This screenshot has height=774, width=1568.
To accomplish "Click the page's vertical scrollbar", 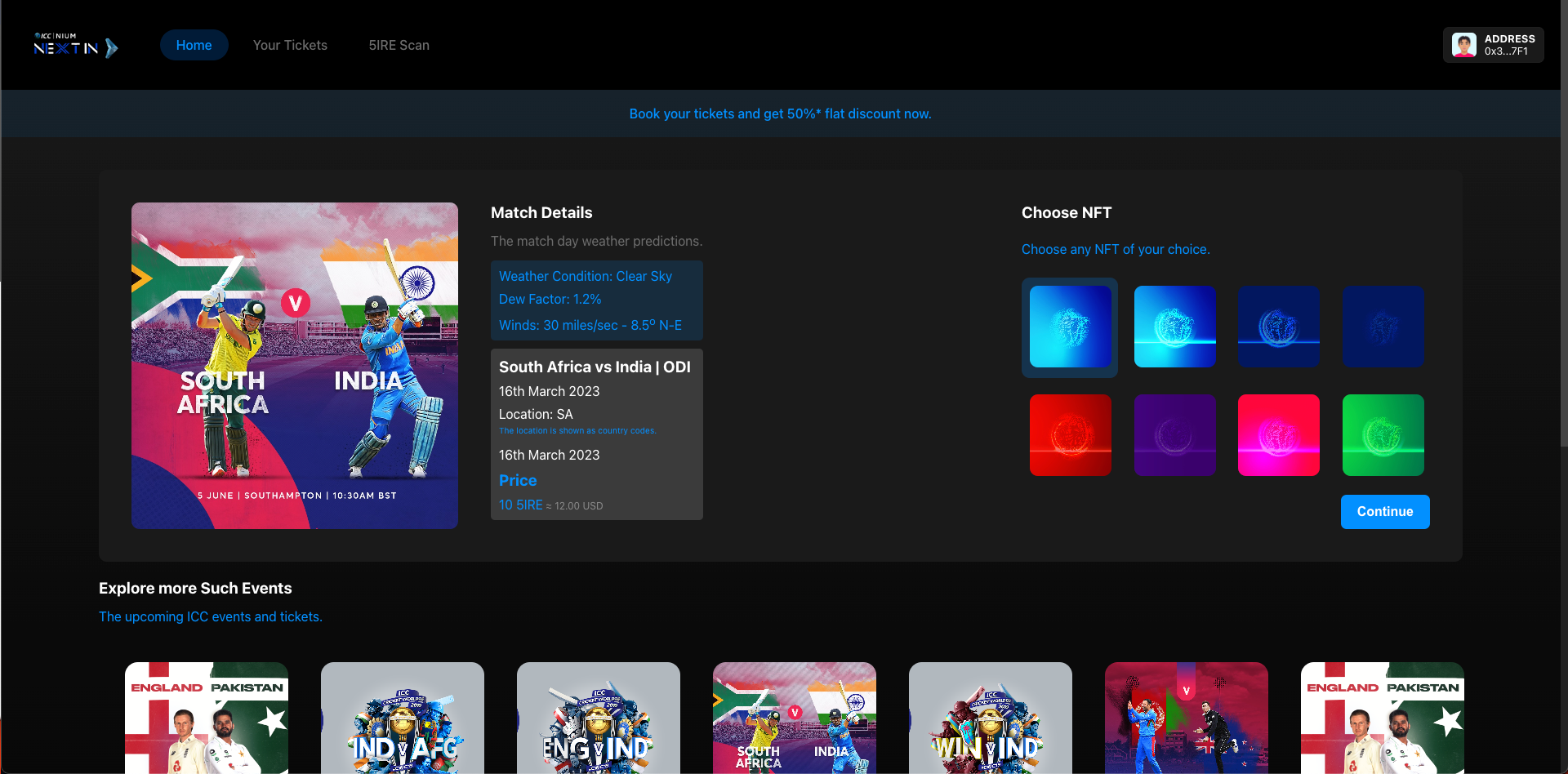I will pyautogui.click(x=1564, y=223).
